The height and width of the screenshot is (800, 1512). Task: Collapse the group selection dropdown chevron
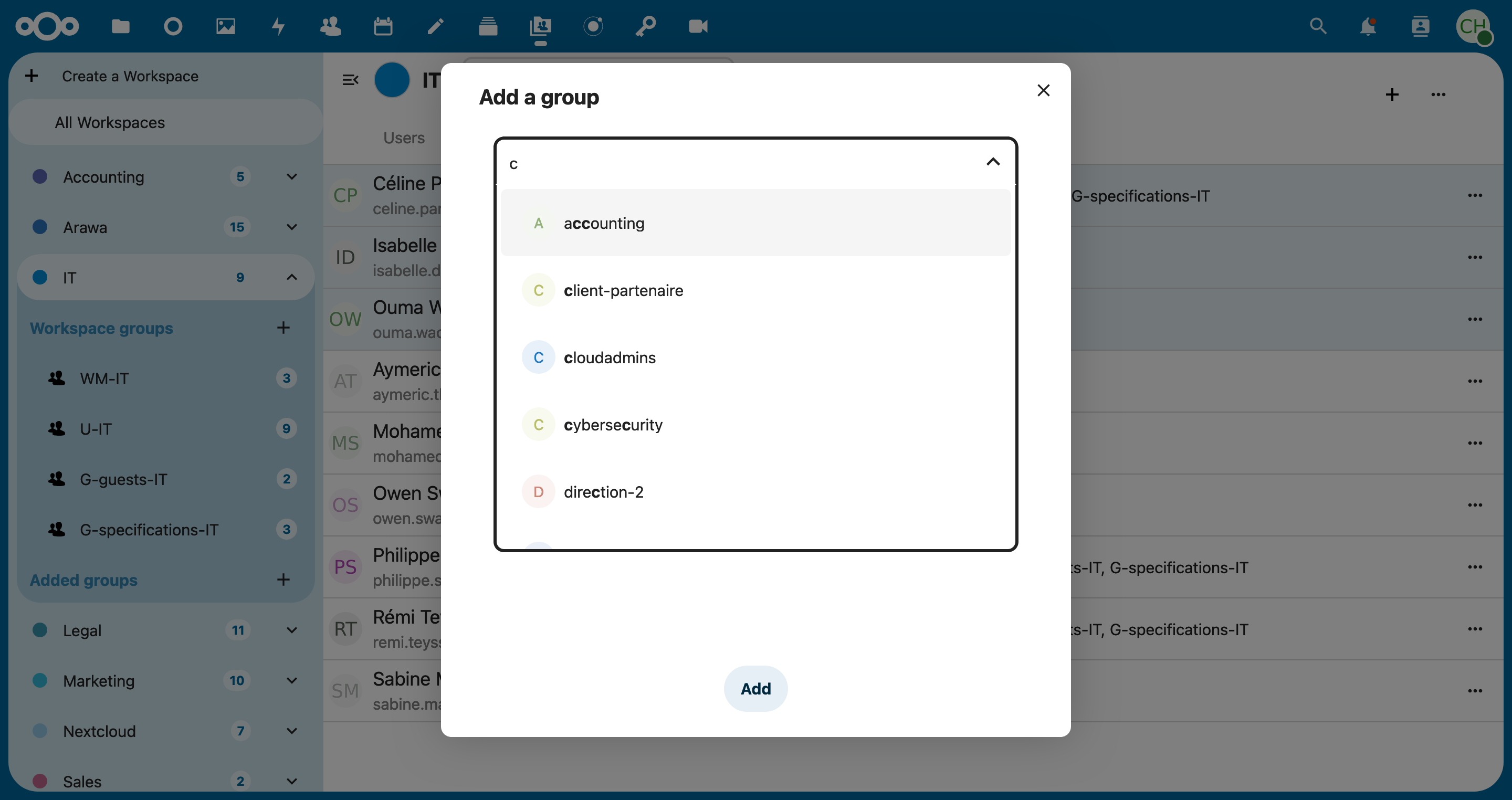coord(993,162)
